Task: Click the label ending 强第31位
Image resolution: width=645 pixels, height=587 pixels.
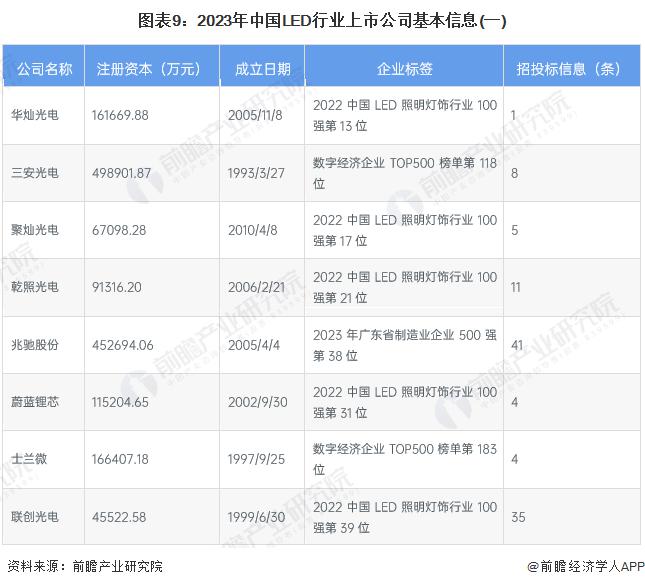Action: pyautogui.click(x=405, y=402)
